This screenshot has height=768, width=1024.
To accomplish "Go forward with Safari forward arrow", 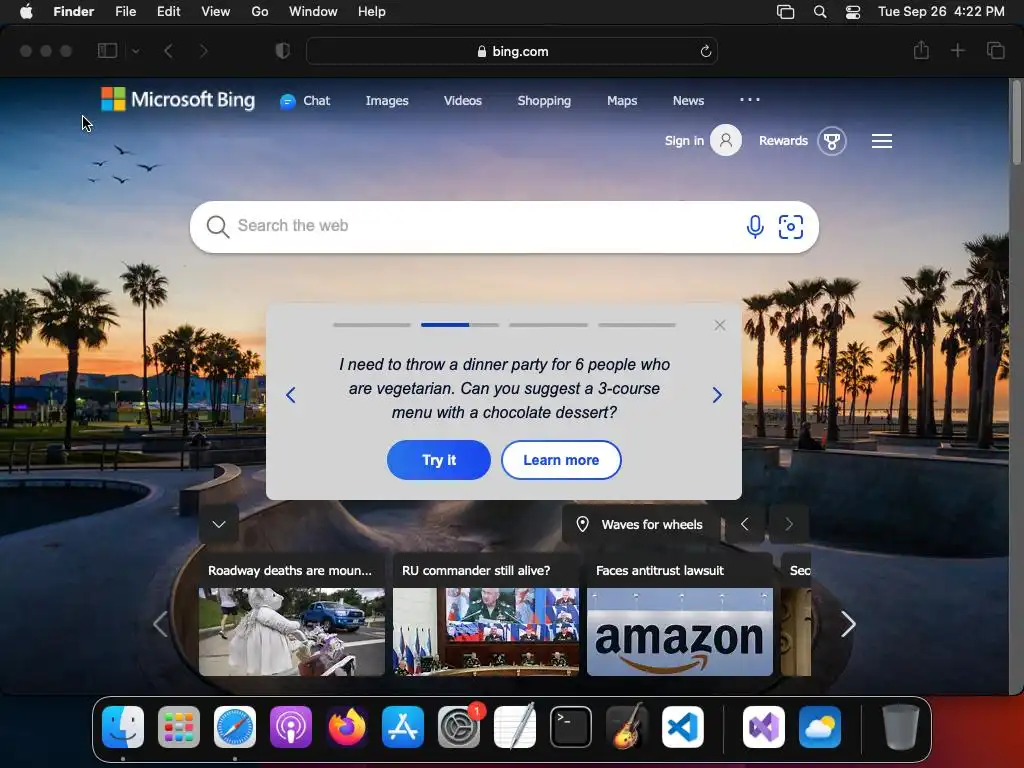I will pos(204,51).
